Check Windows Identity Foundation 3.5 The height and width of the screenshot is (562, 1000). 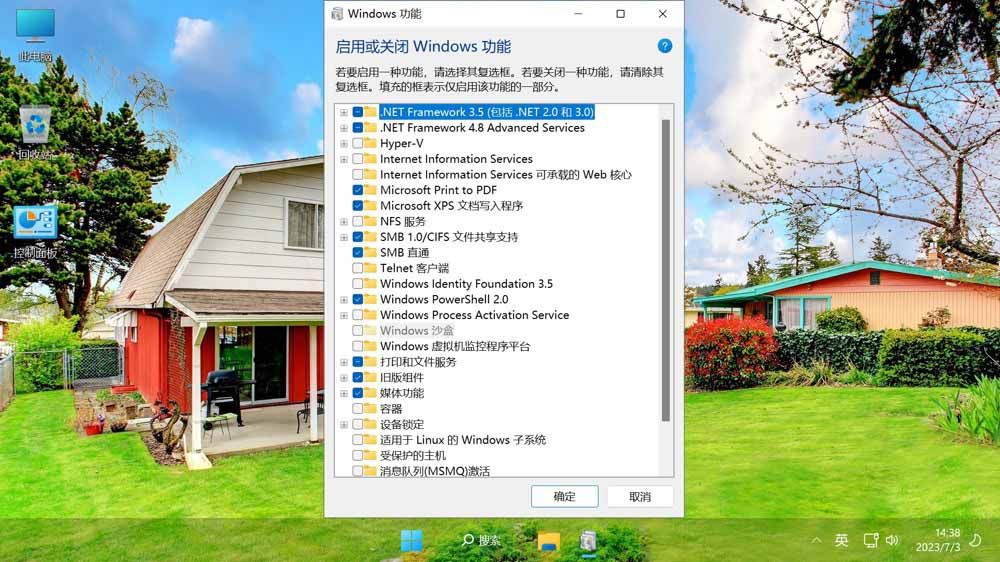(x=358, y=284)
